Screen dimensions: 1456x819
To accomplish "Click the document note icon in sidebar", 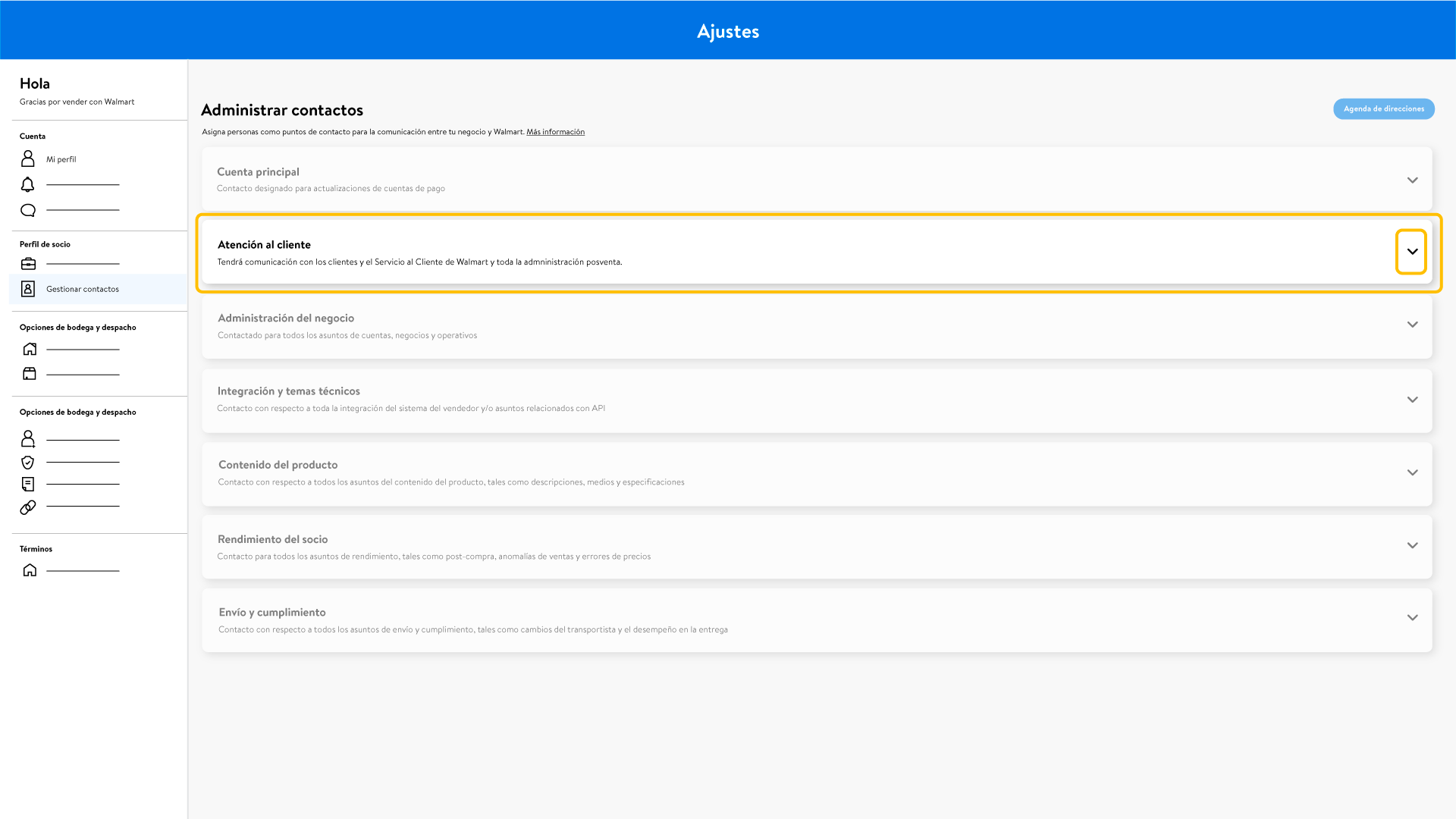I will tap(28, 485).
